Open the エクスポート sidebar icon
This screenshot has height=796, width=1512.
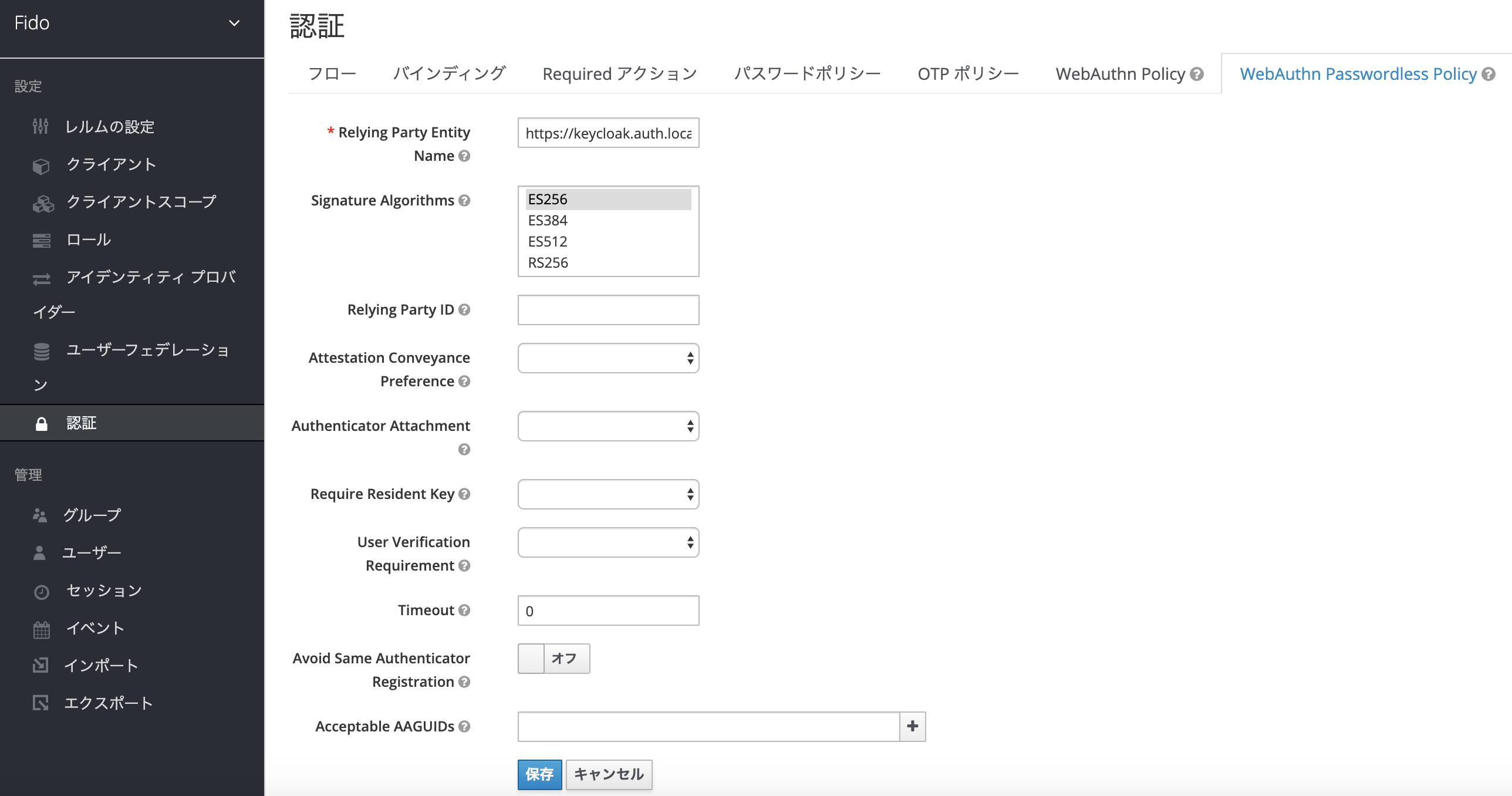(x=40, y=703)
